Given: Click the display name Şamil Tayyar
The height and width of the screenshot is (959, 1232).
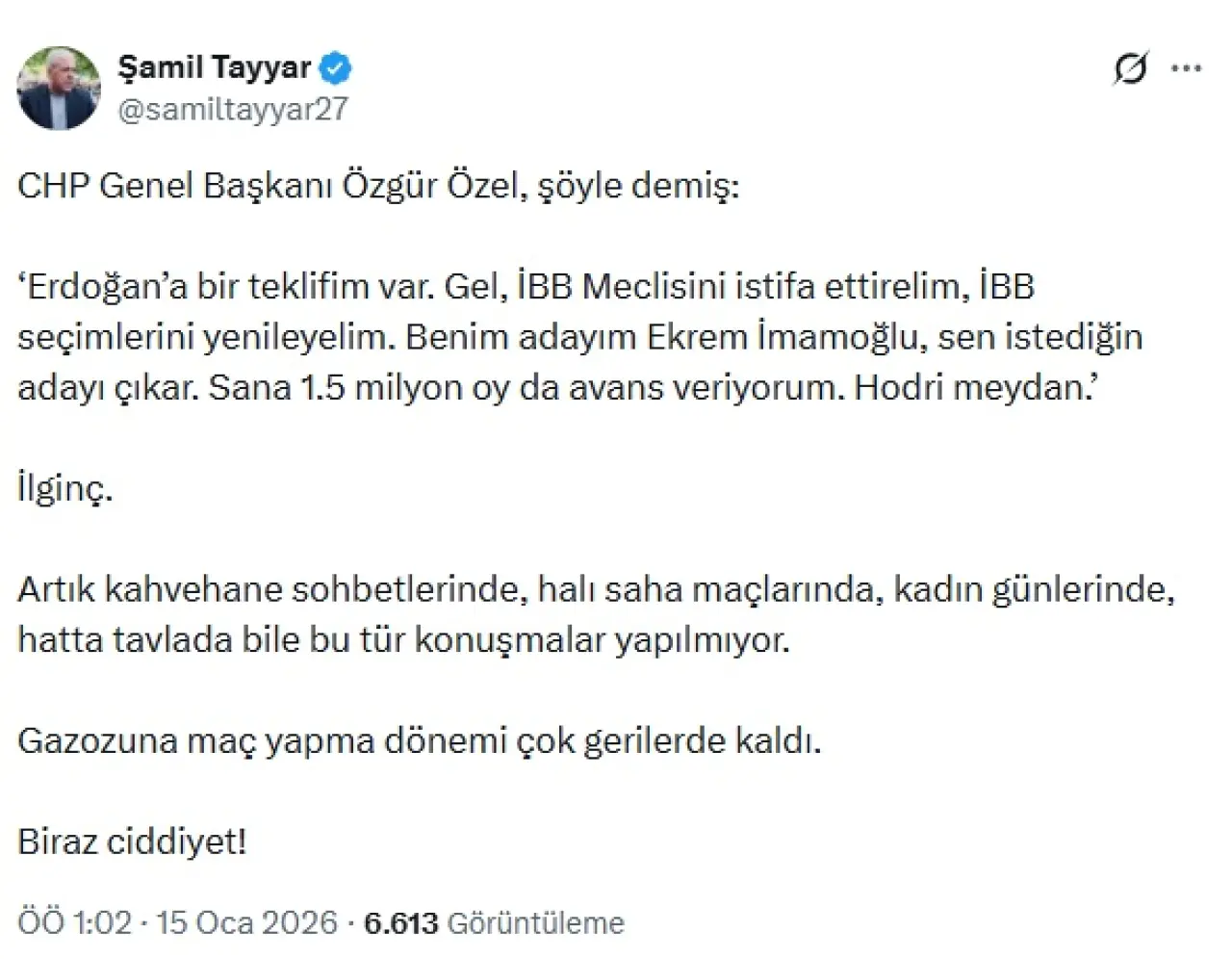Looking at the screenshot, I should pyautogui.click(x=214, y=67).
